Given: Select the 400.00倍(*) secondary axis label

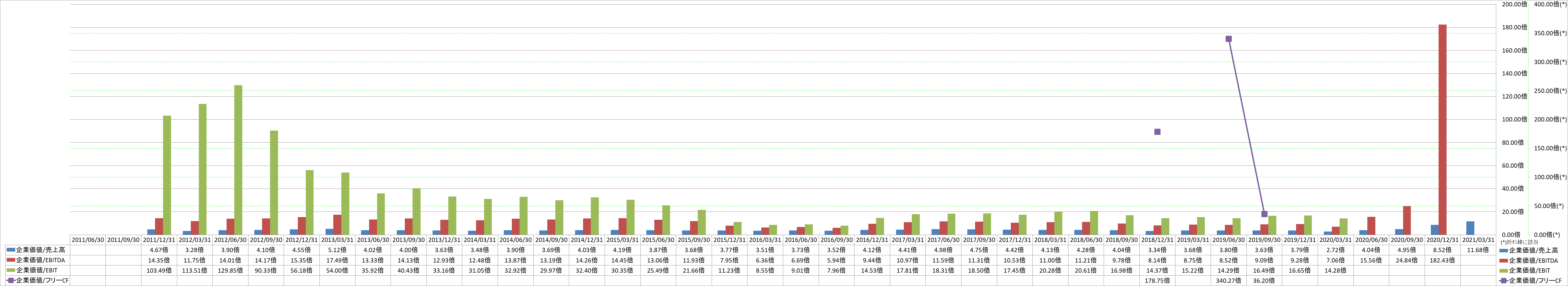Looking at the screenshot, I should point(1550,4).
